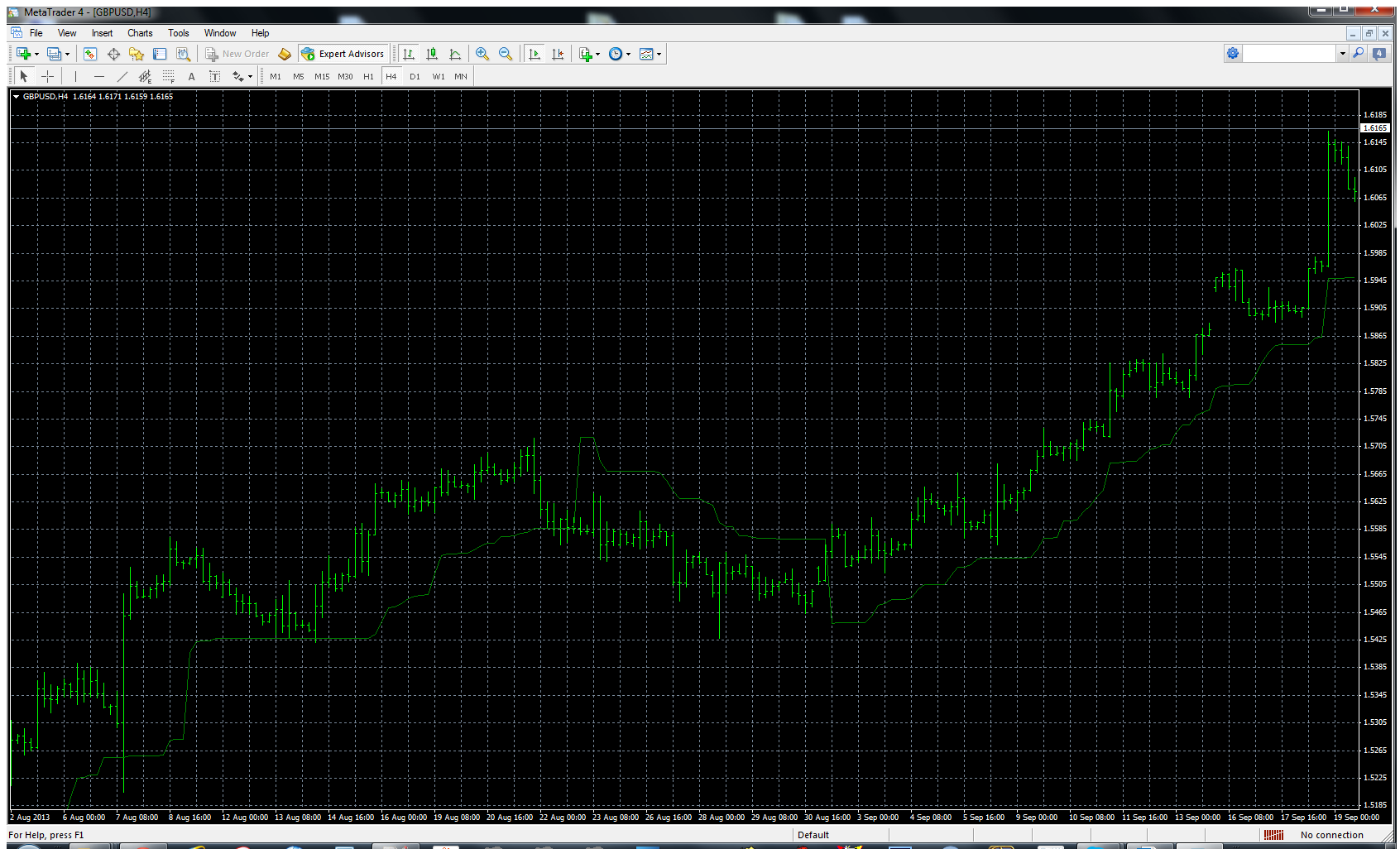Open the Tools menu
Screen dimensions: 1400x849
pos(179,33)
